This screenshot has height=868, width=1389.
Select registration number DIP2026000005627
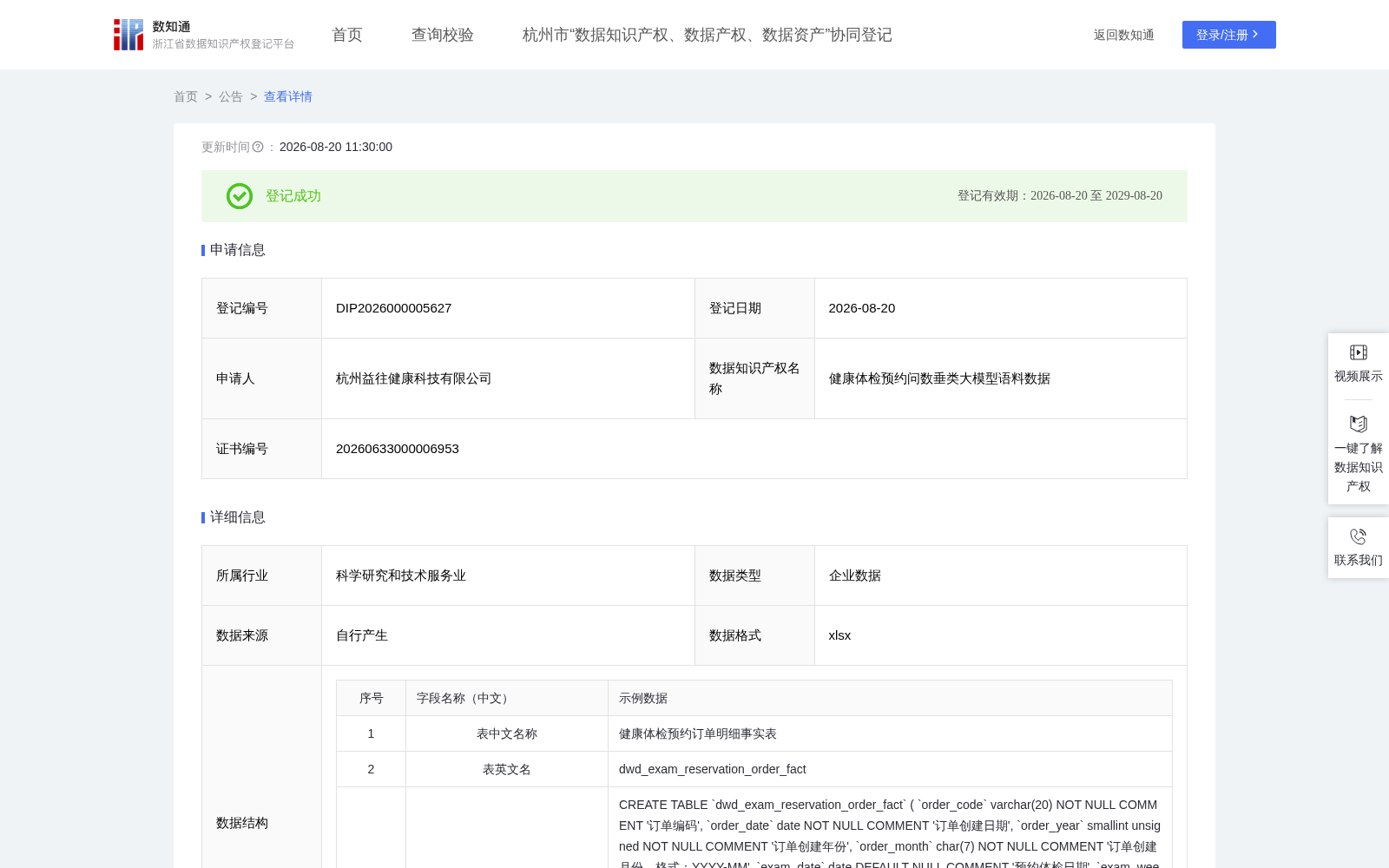[x=394, y=308]
